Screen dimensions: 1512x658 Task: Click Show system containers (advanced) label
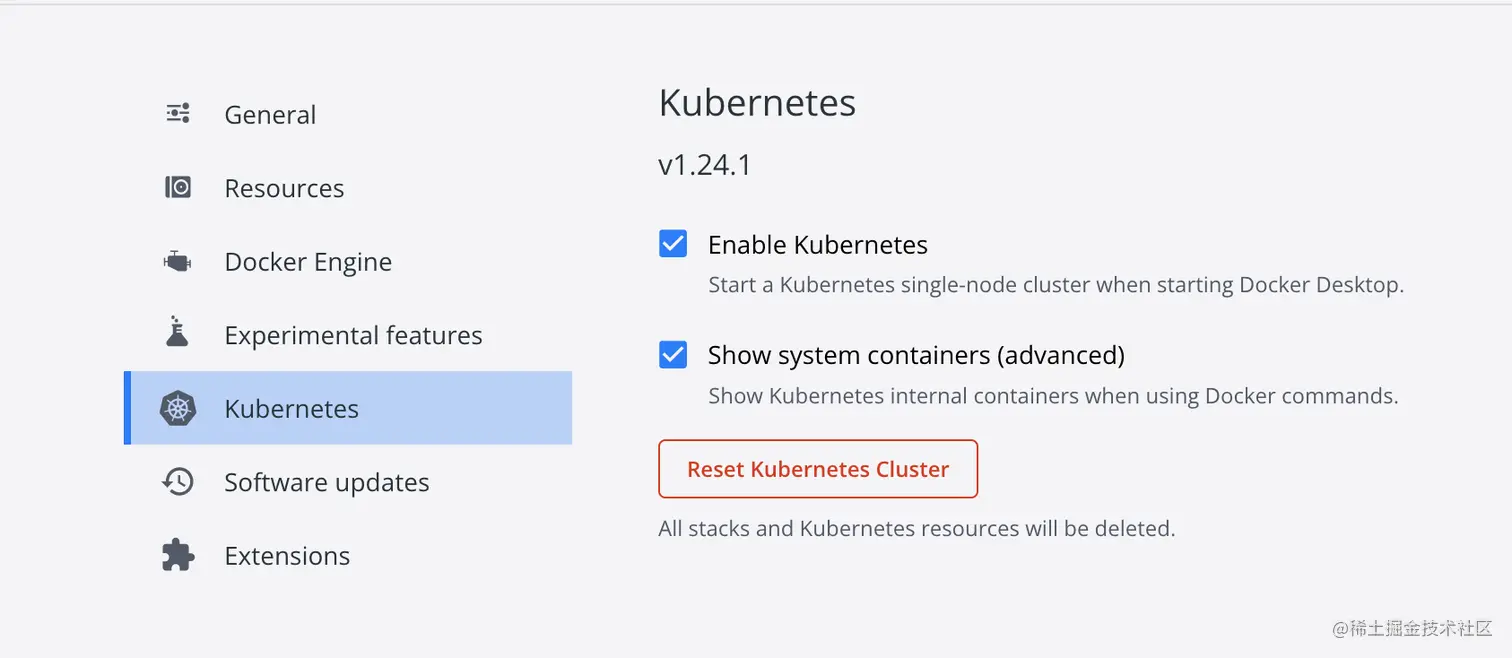(x=916, y=355)
